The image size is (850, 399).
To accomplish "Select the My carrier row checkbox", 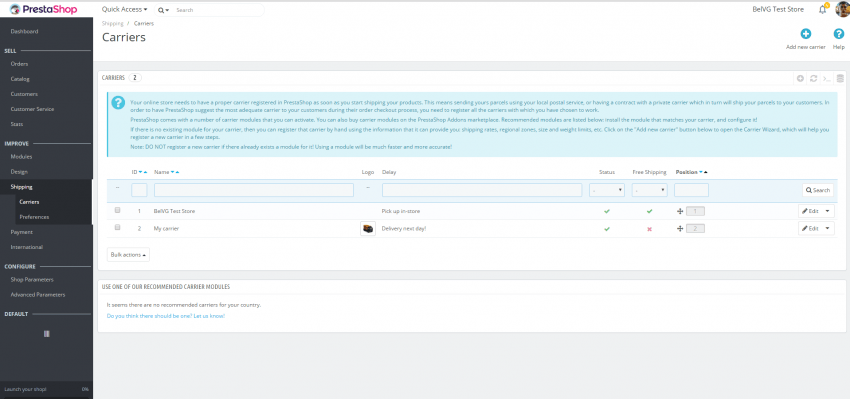I will click(x=117, y=228).
